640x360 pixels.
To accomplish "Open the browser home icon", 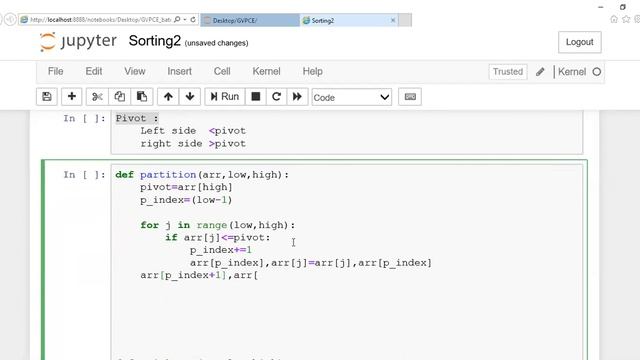I will coord(613,19).
